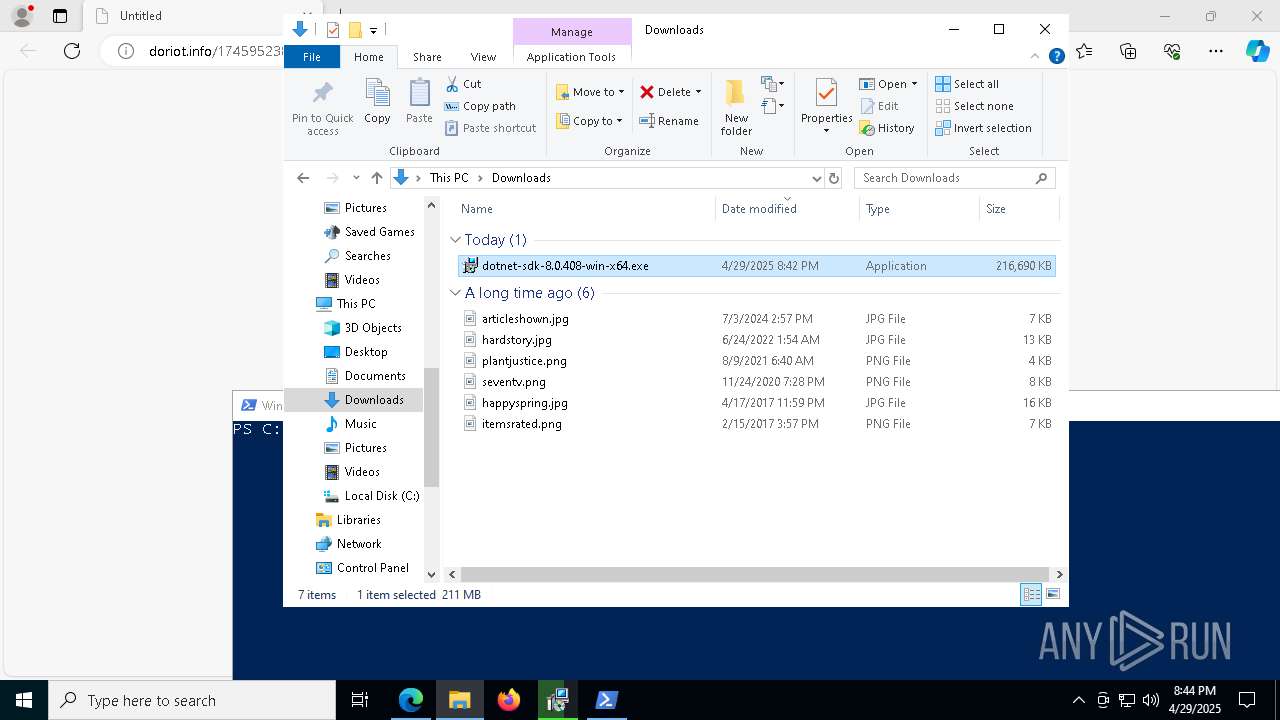Open PowerShell from taskbar

click(x=606, y=700)
